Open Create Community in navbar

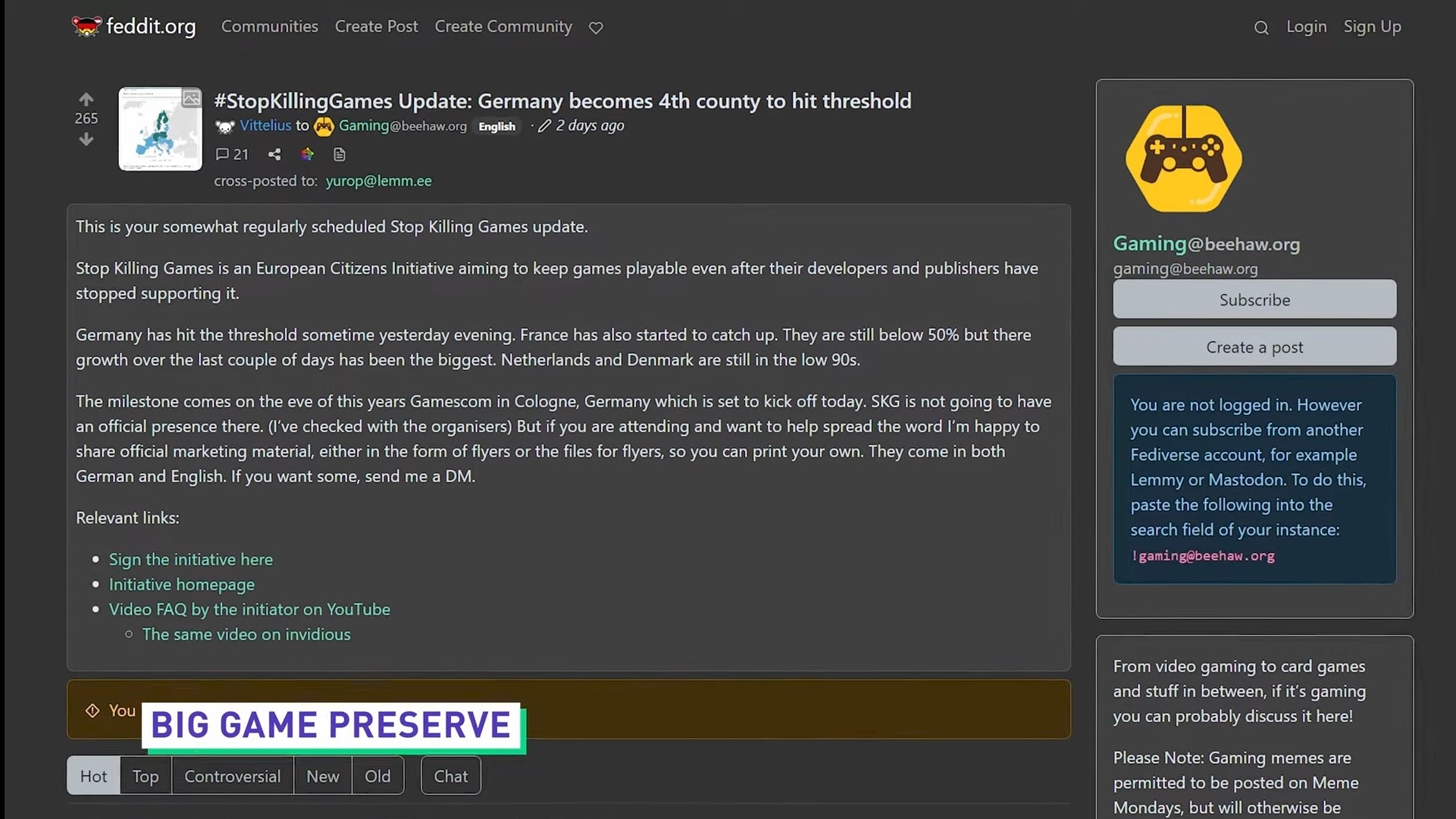point(503,27)
